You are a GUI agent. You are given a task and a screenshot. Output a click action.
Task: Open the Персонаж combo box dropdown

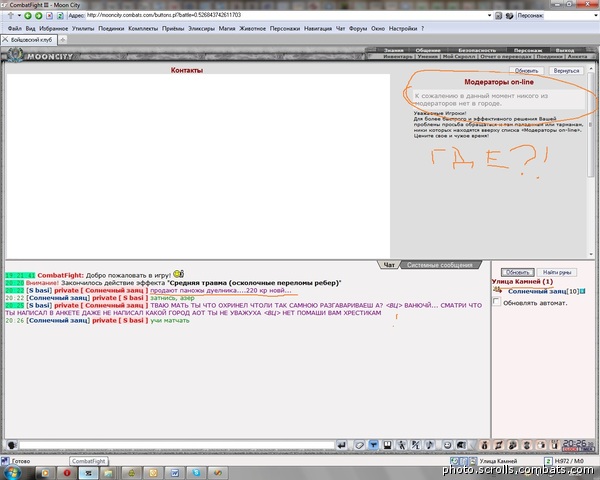[x=596, y=16]
